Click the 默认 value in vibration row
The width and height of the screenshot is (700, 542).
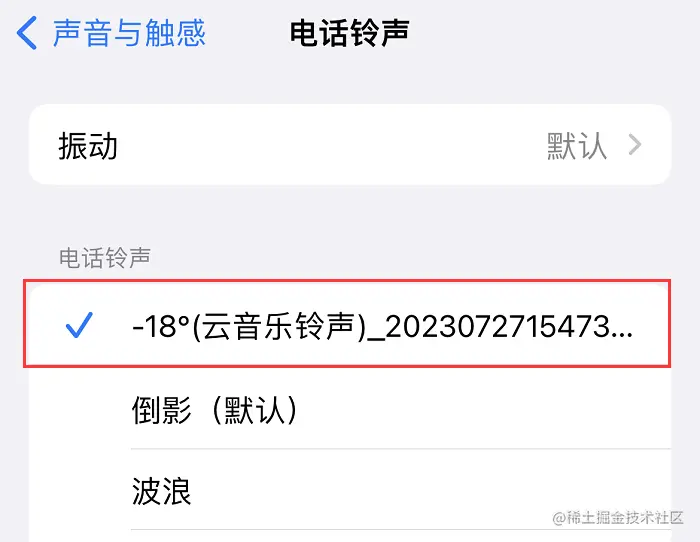(x=577, y=146)
